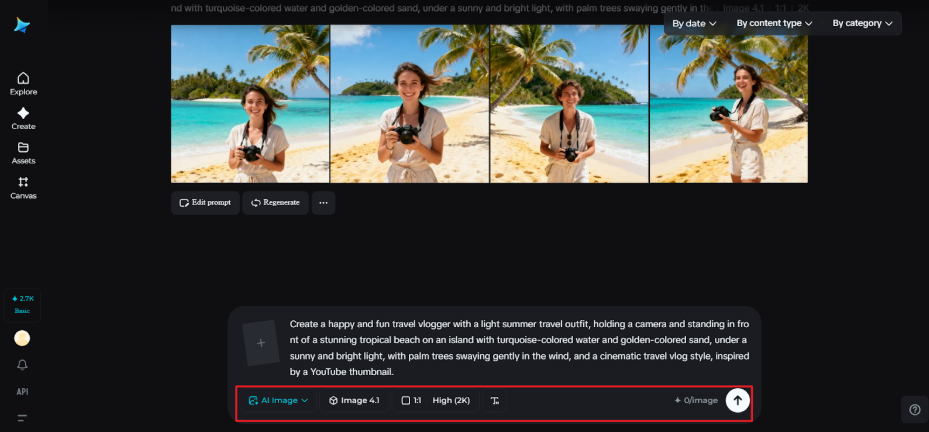Image resolution: width=929 pixels, height=432 pixels.
Task: Click the app logo at top left
Action: (22, 24)
